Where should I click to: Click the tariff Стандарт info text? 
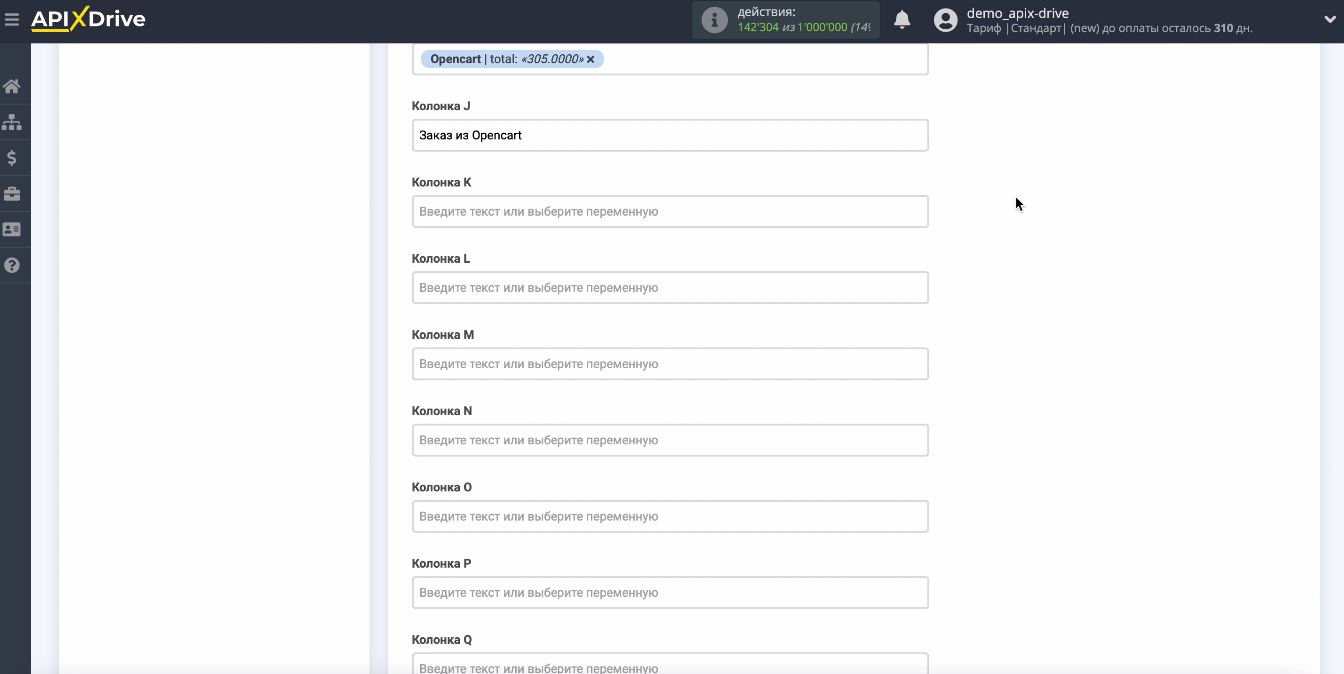coord(1109,28)
